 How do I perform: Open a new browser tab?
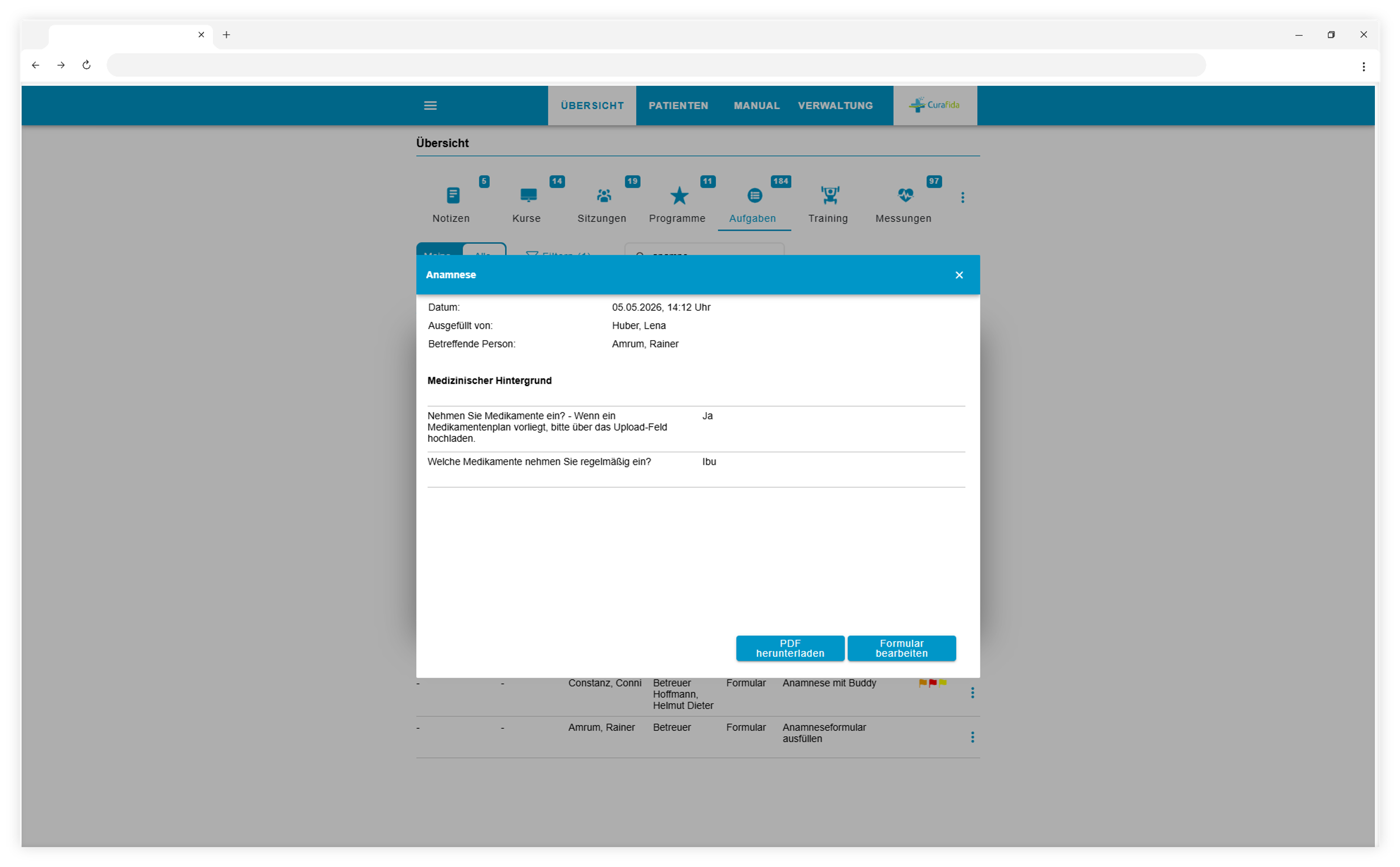tap(226, 35)
